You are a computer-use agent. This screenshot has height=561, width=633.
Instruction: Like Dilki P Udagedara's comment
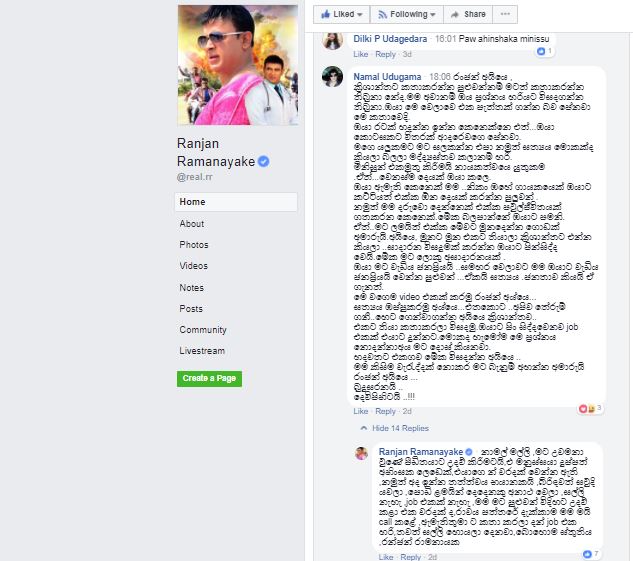point(361,54)
